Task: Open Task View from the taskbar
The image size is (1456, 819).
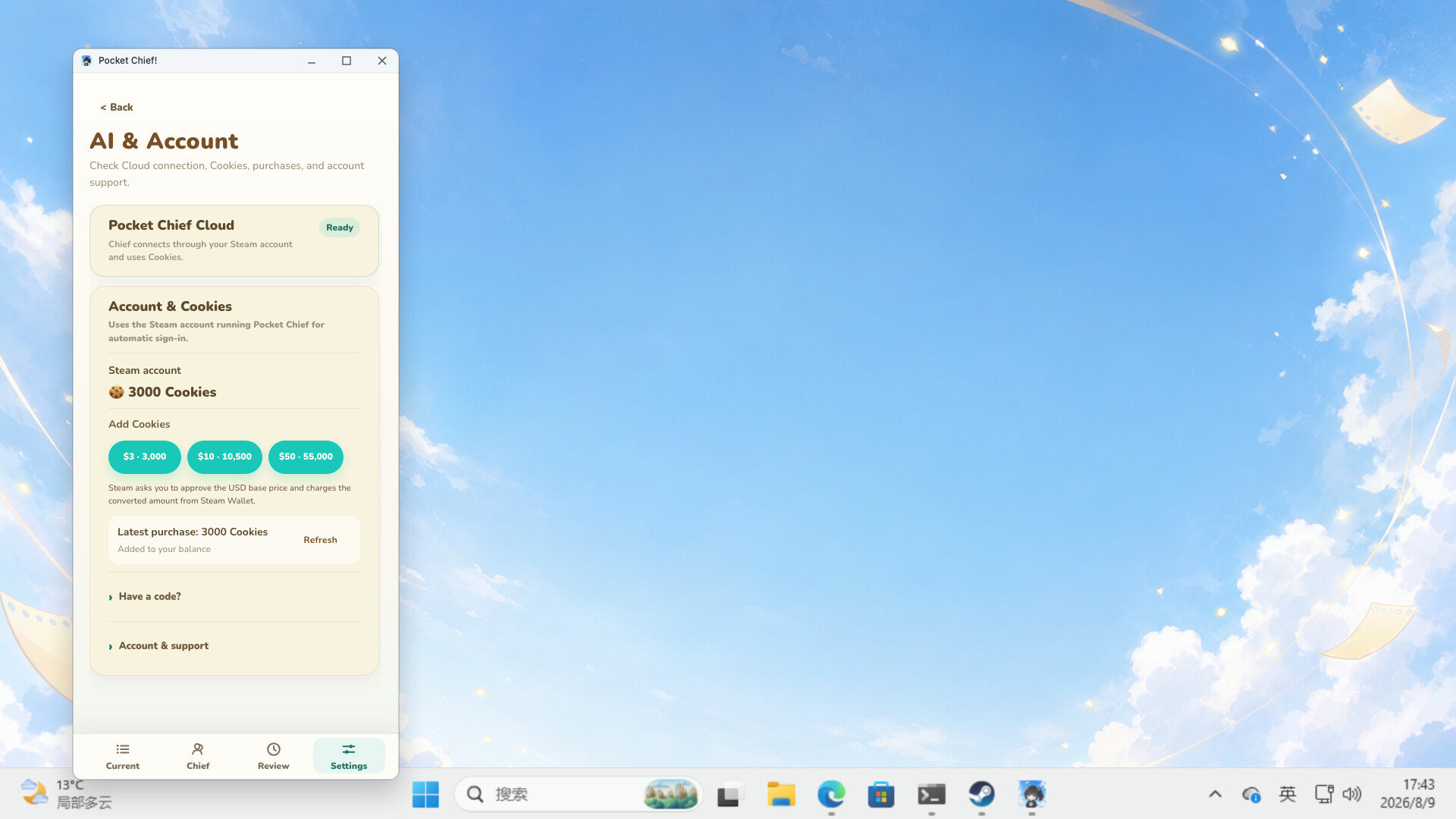Action: click(x=729, y=794)
